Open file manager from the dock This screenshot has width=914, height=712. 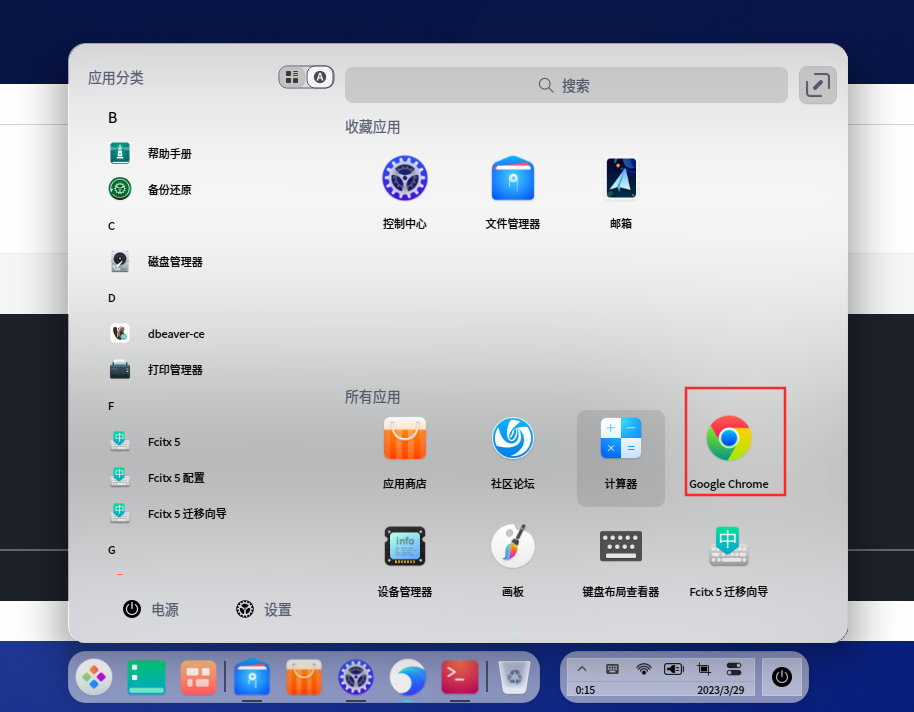tap(252, 677)
